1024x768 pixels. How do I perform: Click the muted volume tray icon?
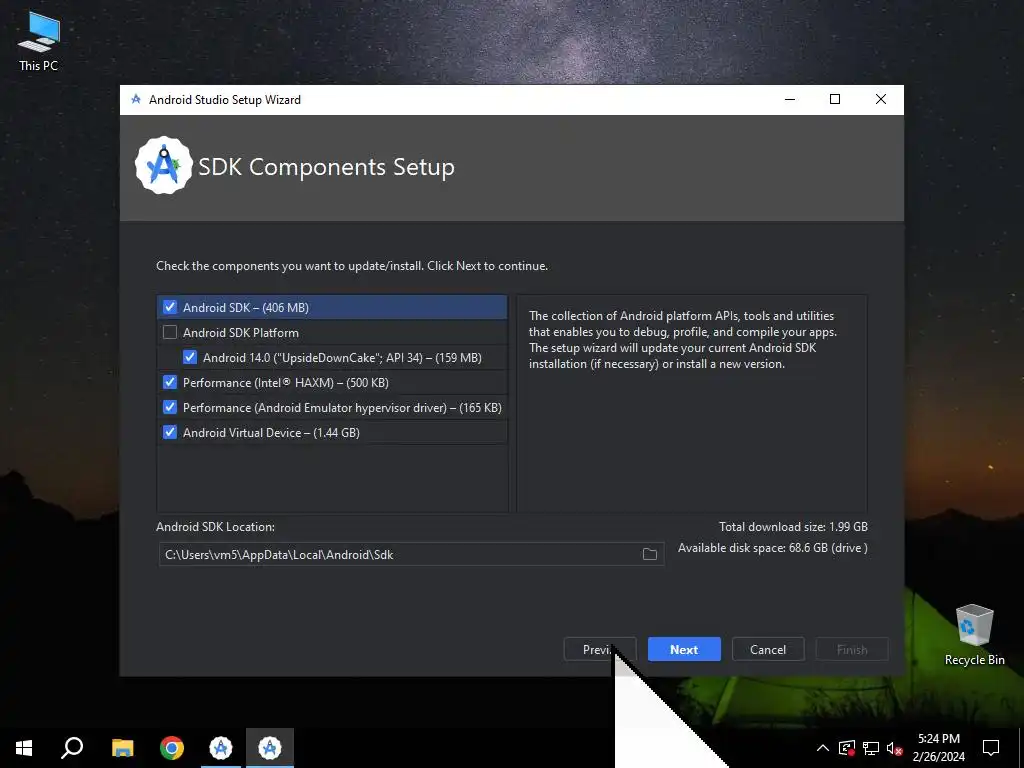(895, 748)
